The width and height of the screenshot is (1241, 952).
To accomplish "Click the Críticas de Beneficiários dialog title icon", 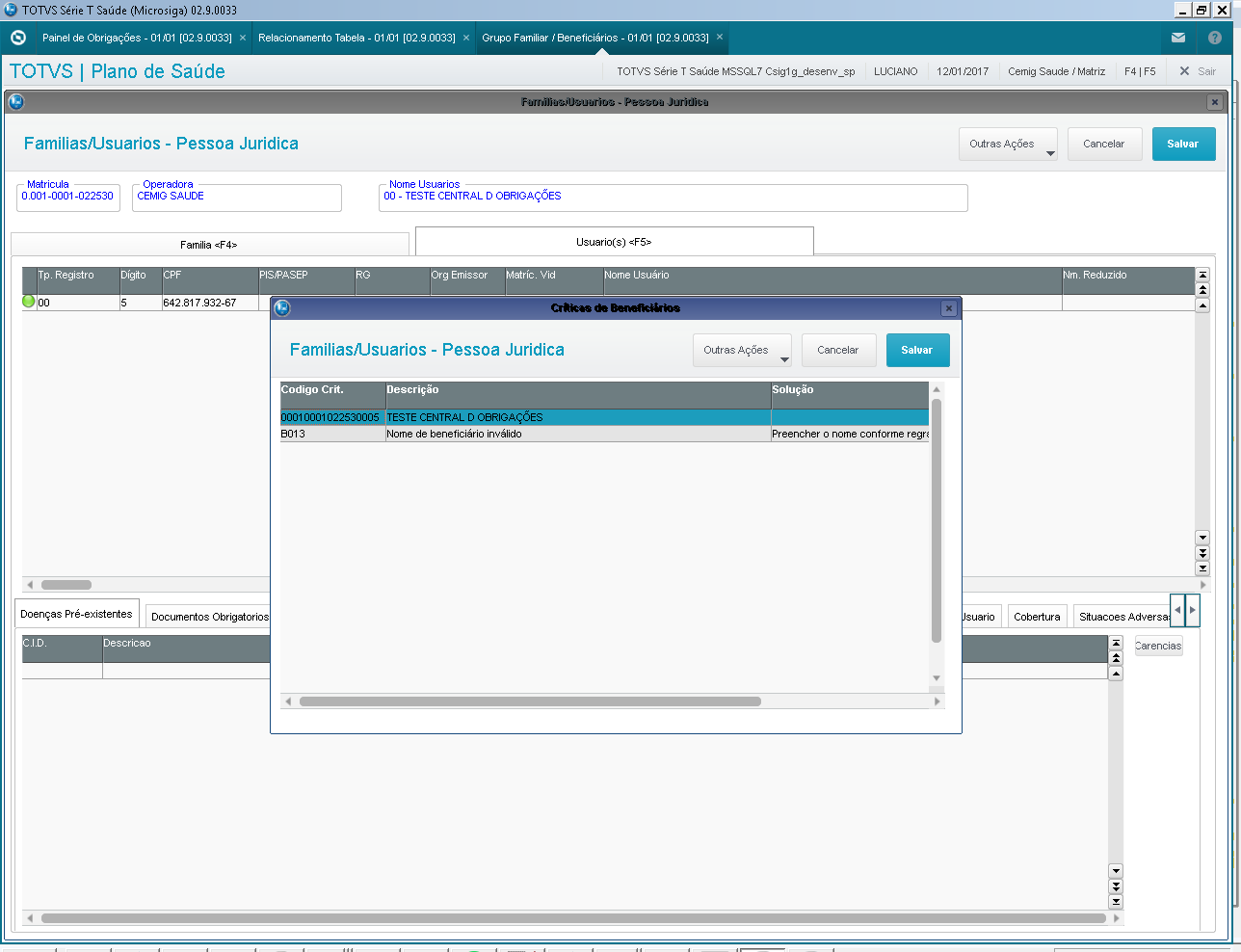I will (x=282, y=308).
